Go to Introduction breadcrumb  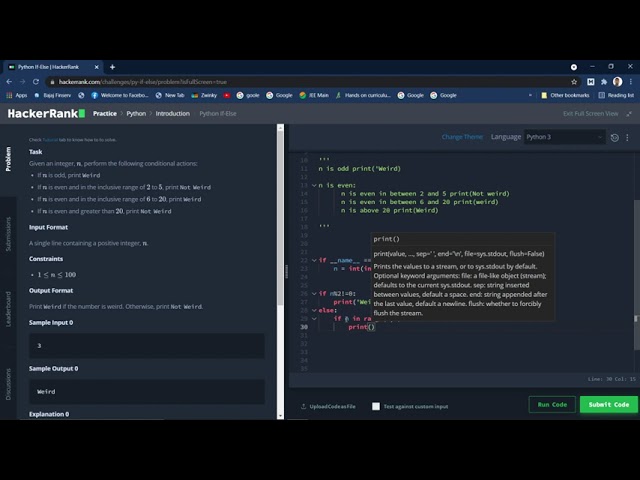[x=173, y=113]
